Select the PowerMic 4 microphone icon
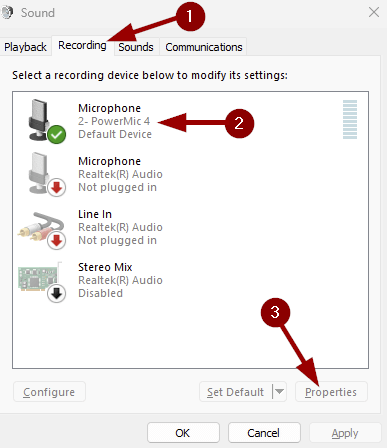This screenshot has width=387, height=448. point(42,120)
